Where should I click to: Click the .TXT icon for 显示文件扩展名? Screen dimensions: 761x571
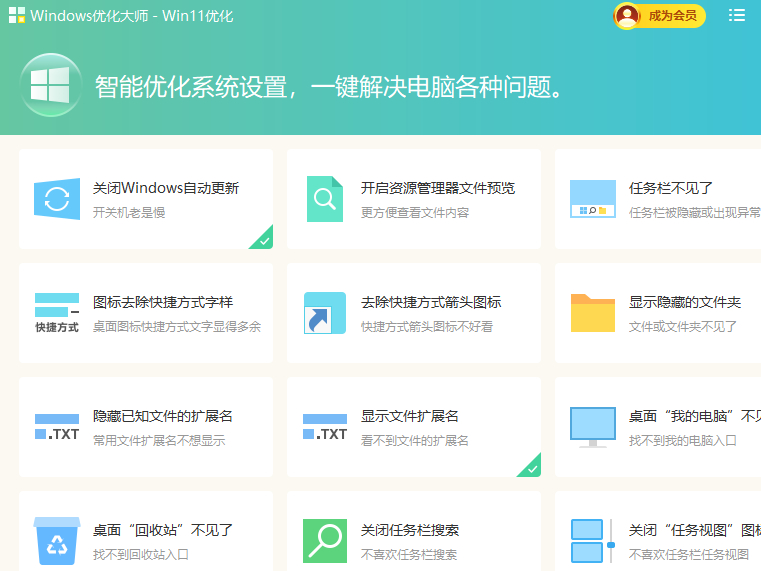325,427
